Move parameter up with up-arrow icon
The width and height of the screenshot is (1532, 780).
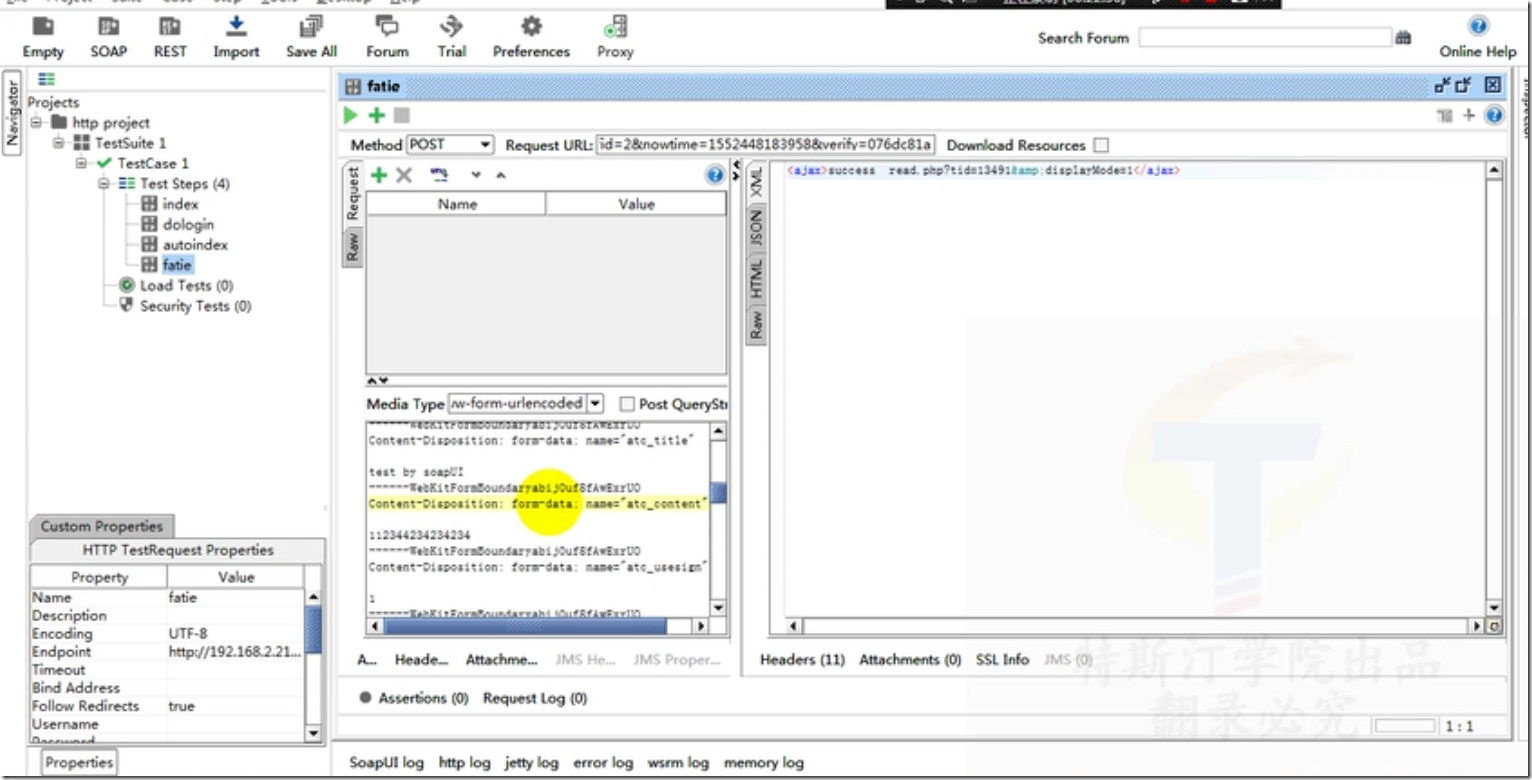point(501,176)
